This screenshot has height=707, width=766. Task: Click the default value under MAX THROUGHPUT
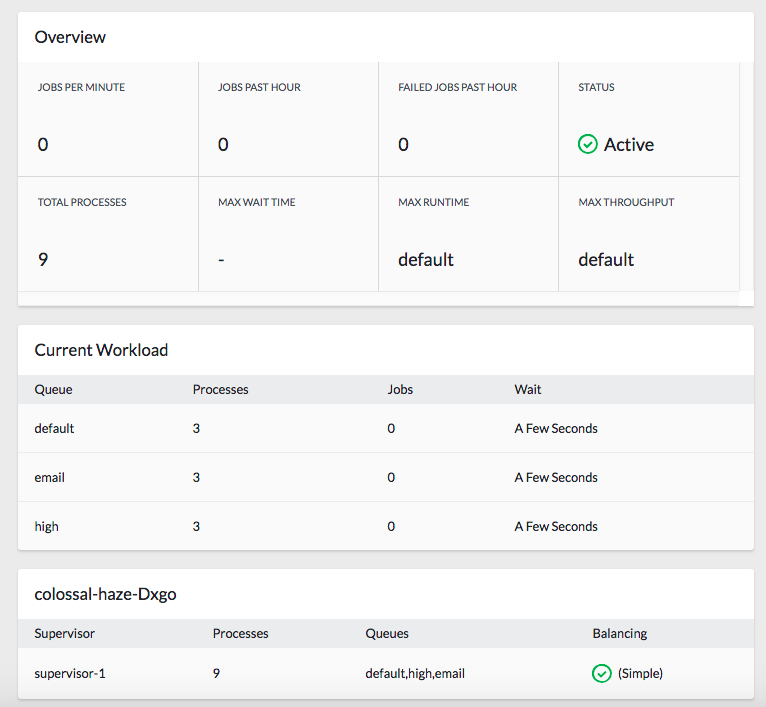point(606,259)
